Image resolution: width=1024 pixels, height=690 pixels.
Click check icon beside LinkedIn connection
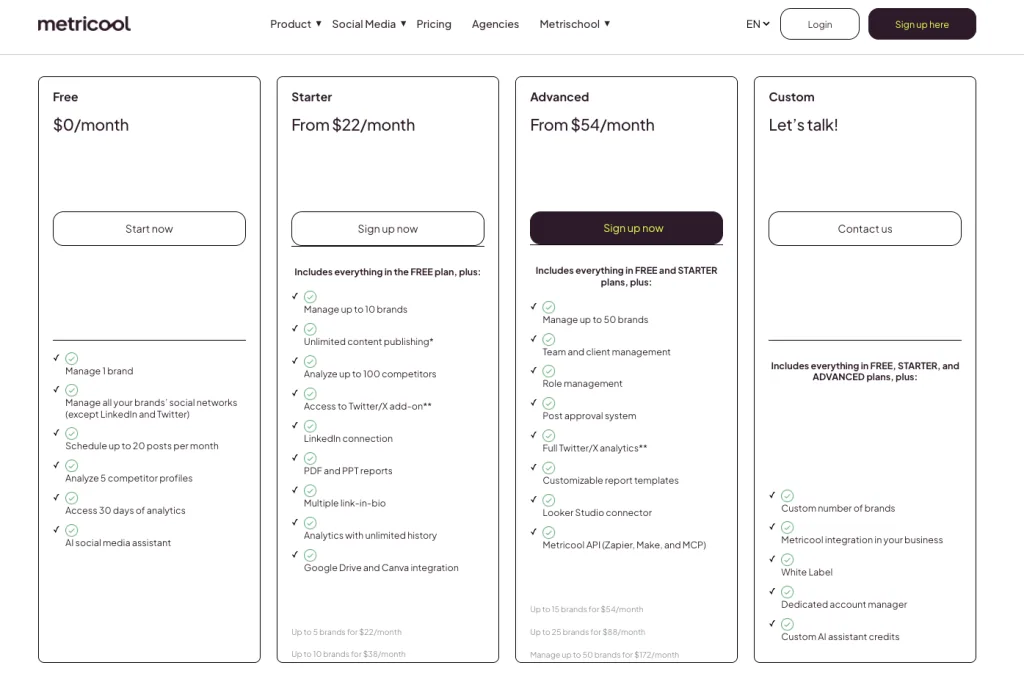[x=310, y=426]
